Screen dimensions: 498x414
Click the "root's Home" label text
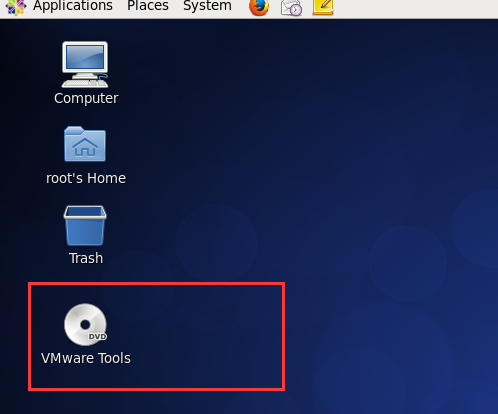86,178
